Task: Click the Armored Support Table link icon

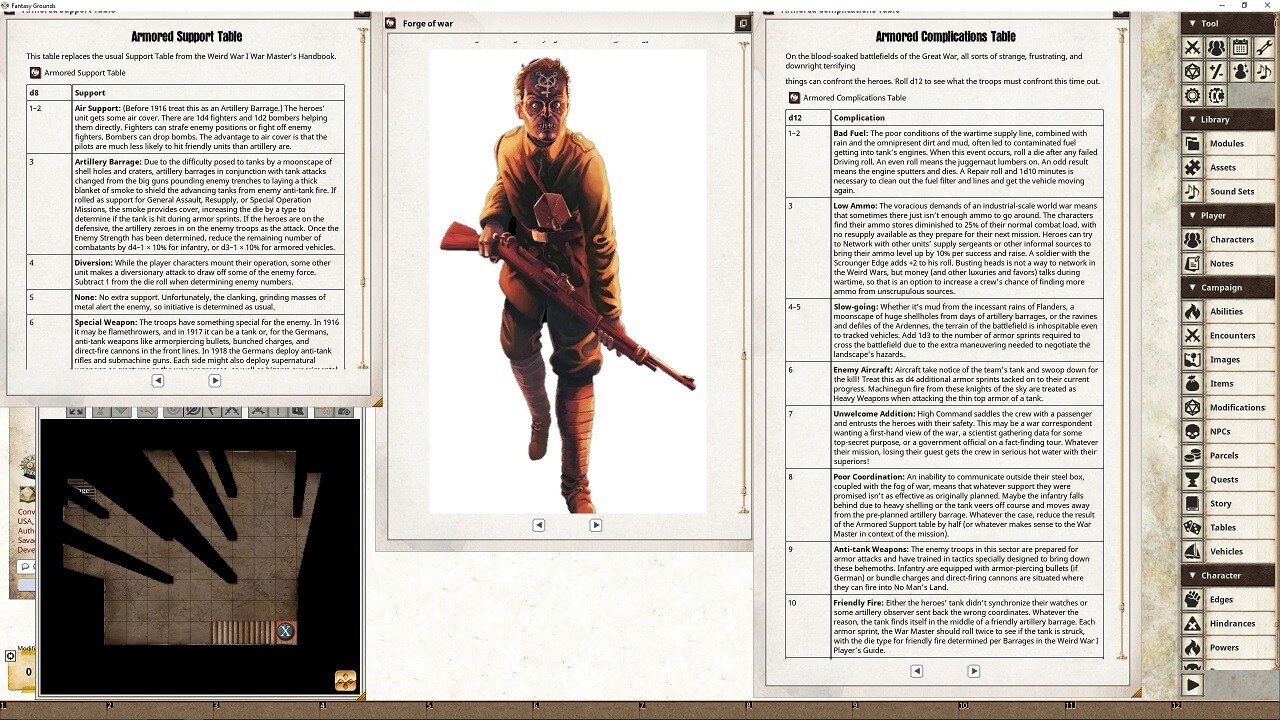Action: point(35,73)
